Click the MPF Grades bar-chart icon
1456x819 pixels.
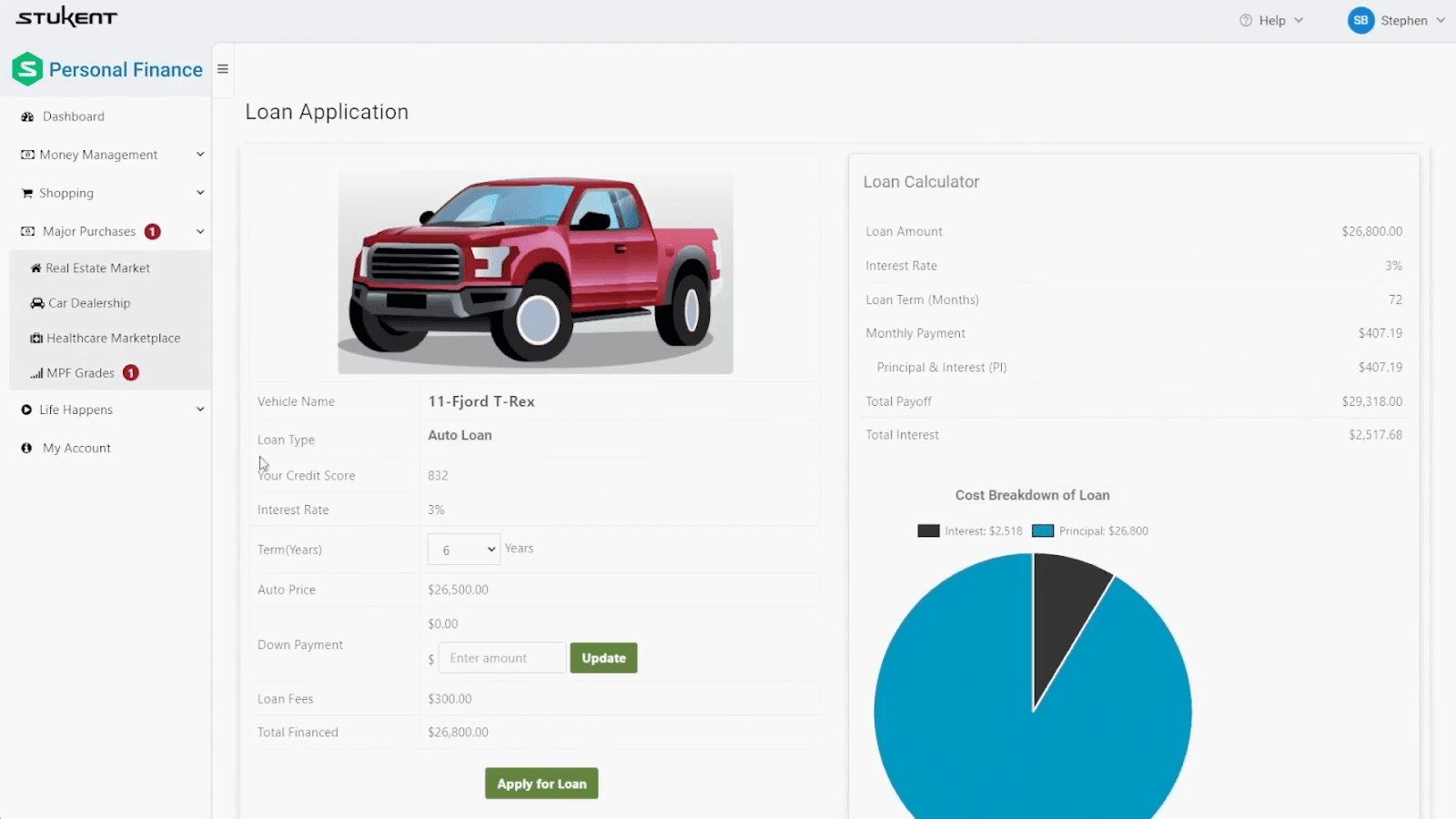tap(36, 373)
